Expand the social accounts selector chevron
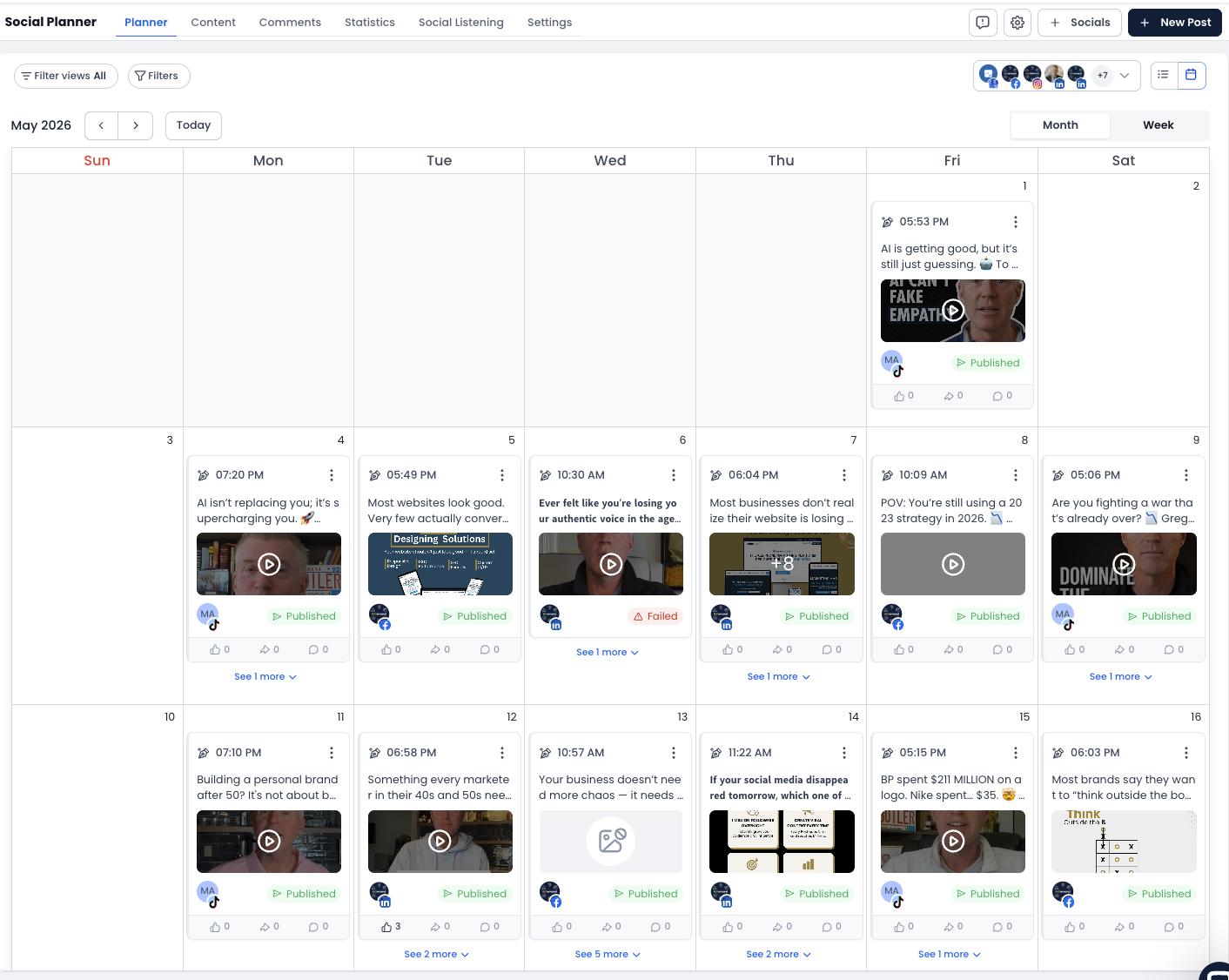 click(1125, 76)
